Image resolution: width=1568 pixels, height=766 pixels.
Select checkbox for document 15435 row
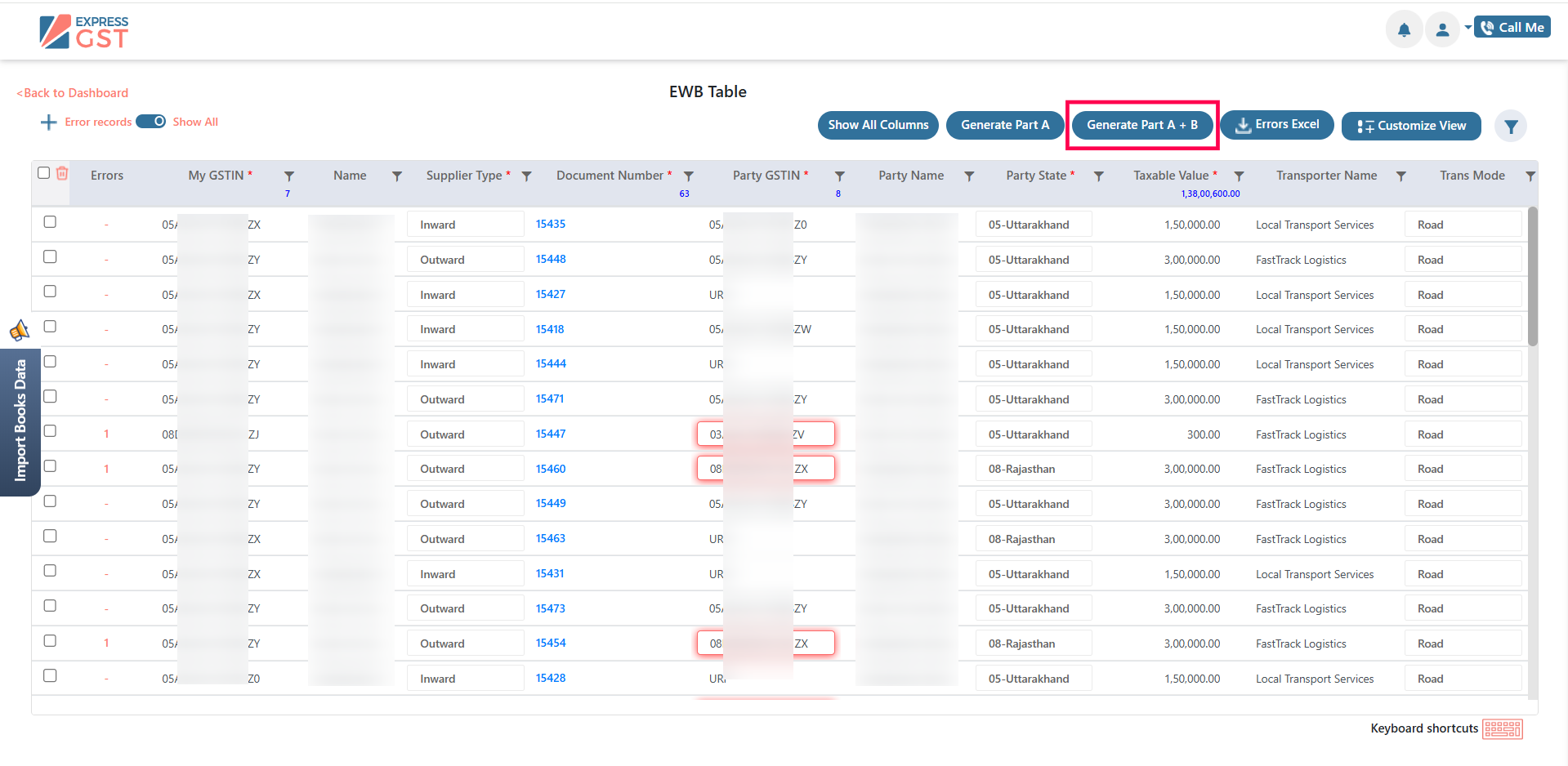pyautogui.click(x=50, y=222)
